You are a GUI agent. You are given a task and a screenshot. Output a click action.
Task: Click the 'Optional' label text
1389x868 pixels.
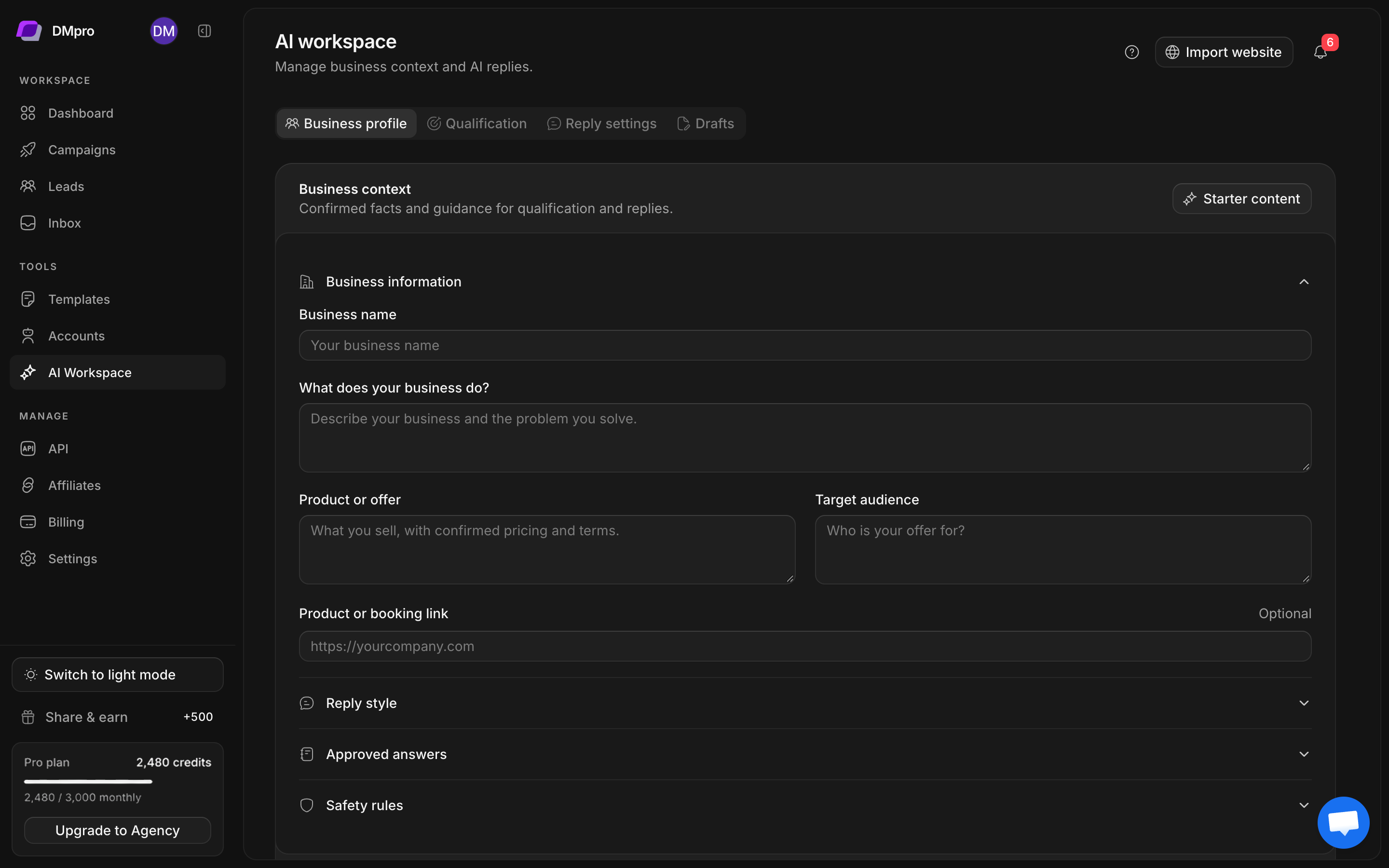tap(1284, 614)
